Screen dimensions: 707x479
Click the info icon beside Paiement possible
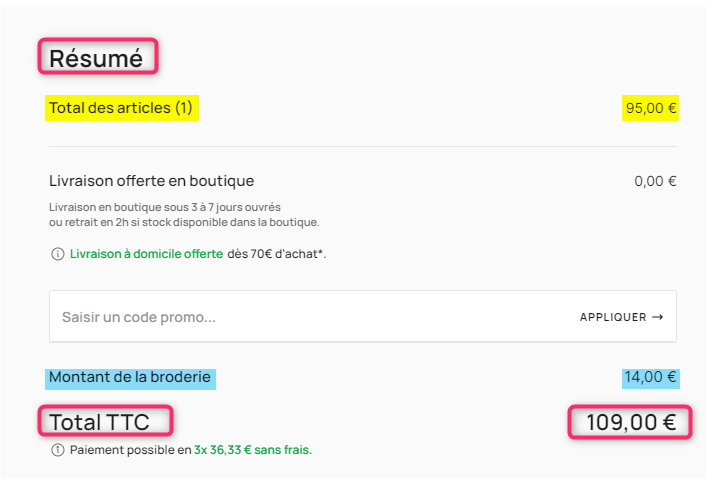click(57, 450)
